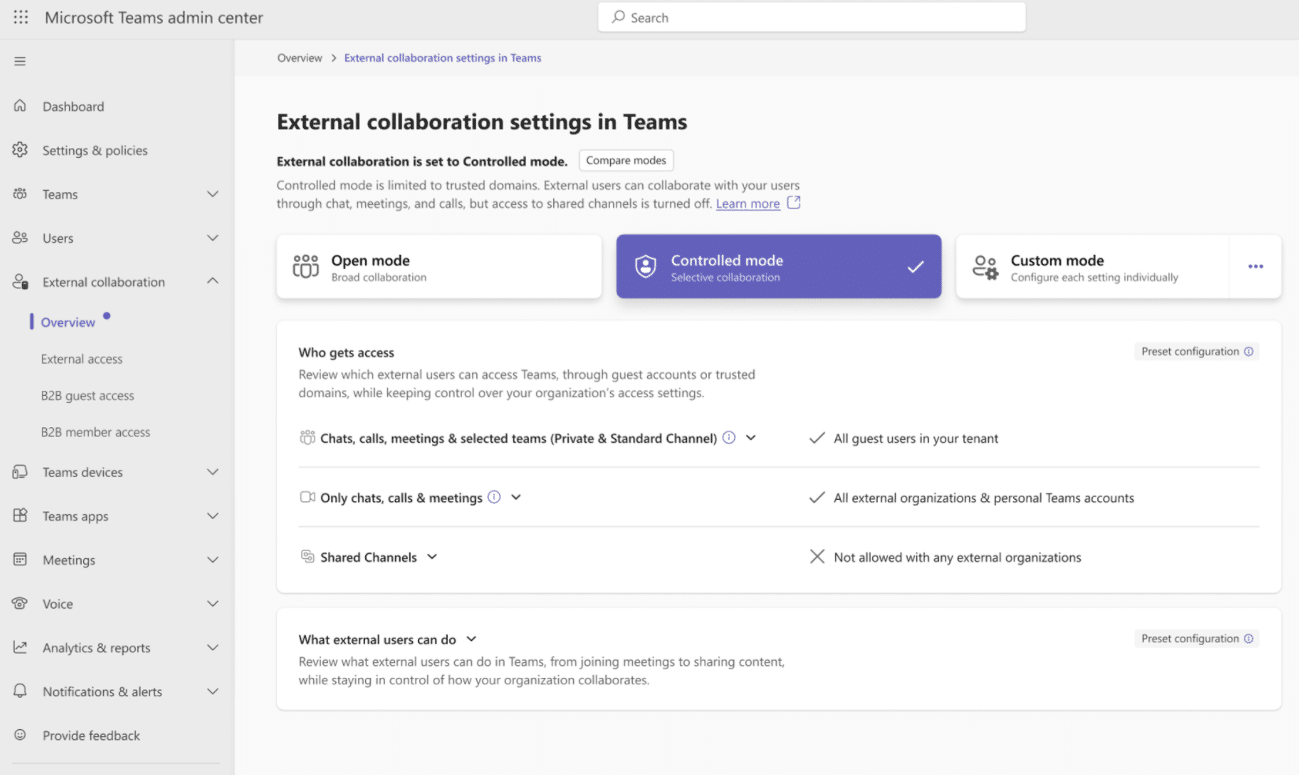Select the Open mode card
This screenshot has width=1299, height=775.
click(x=439, y=267)
